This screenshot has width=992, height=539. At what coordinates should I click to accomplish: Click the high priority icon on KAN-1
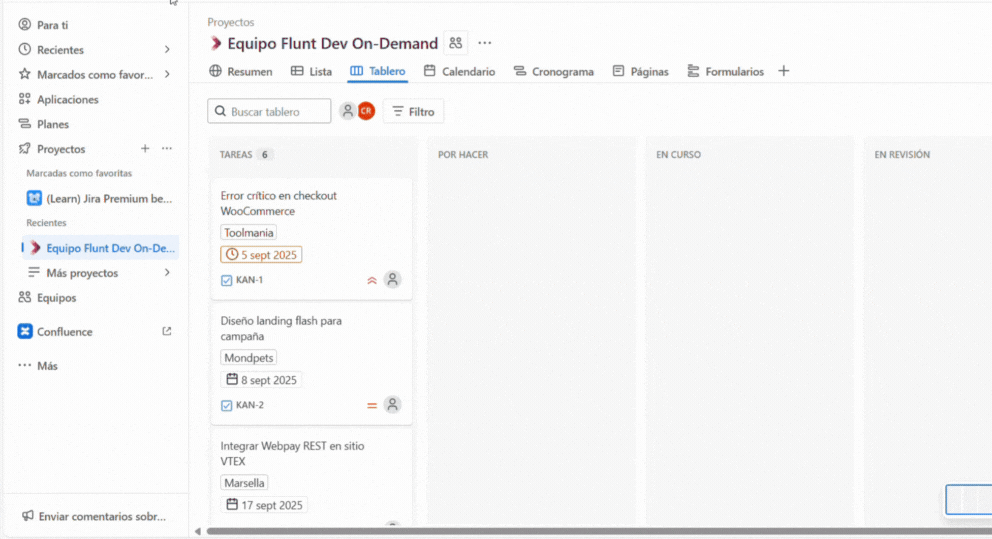(x=372, y=281)
